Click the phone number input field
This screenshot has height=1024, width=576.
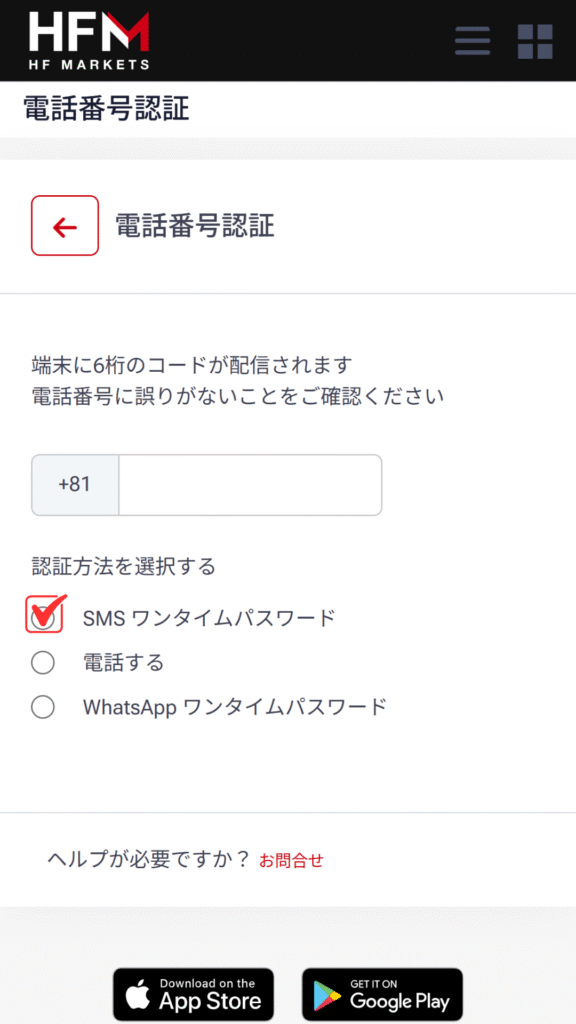250,485
